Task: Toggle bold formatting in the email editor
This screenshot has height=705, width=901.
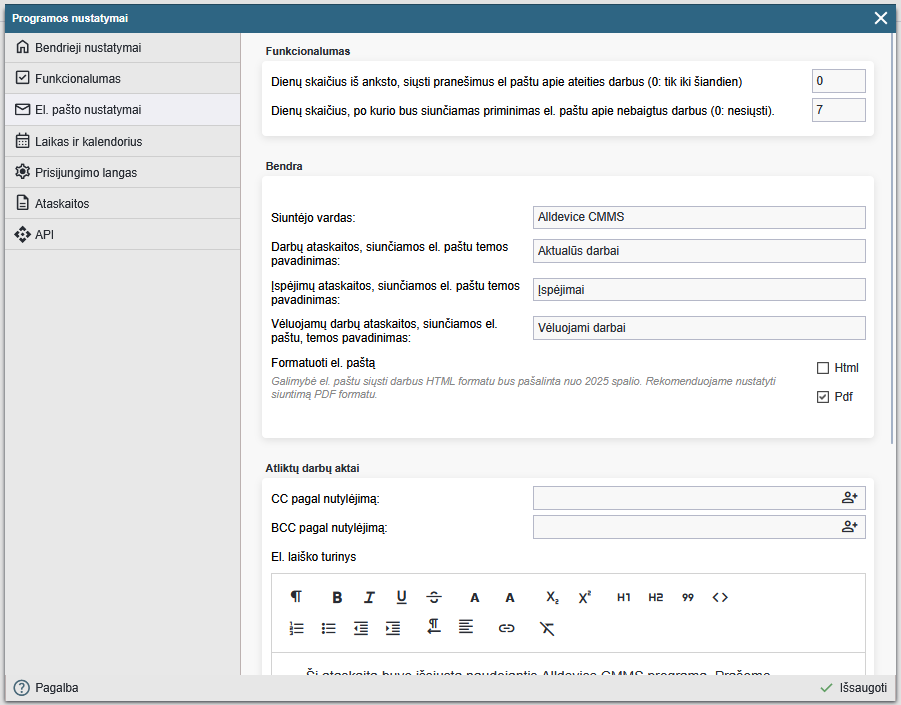Action: coord(337,598)
